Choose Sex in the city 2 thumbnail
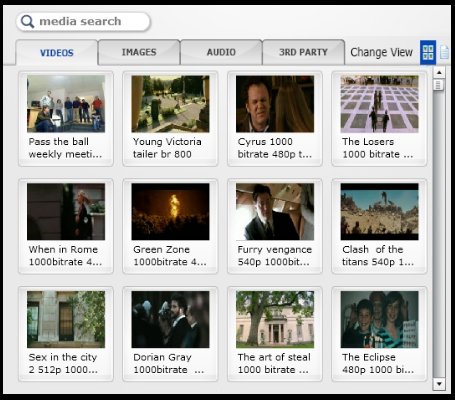455x400 pixels. [66, 319]
